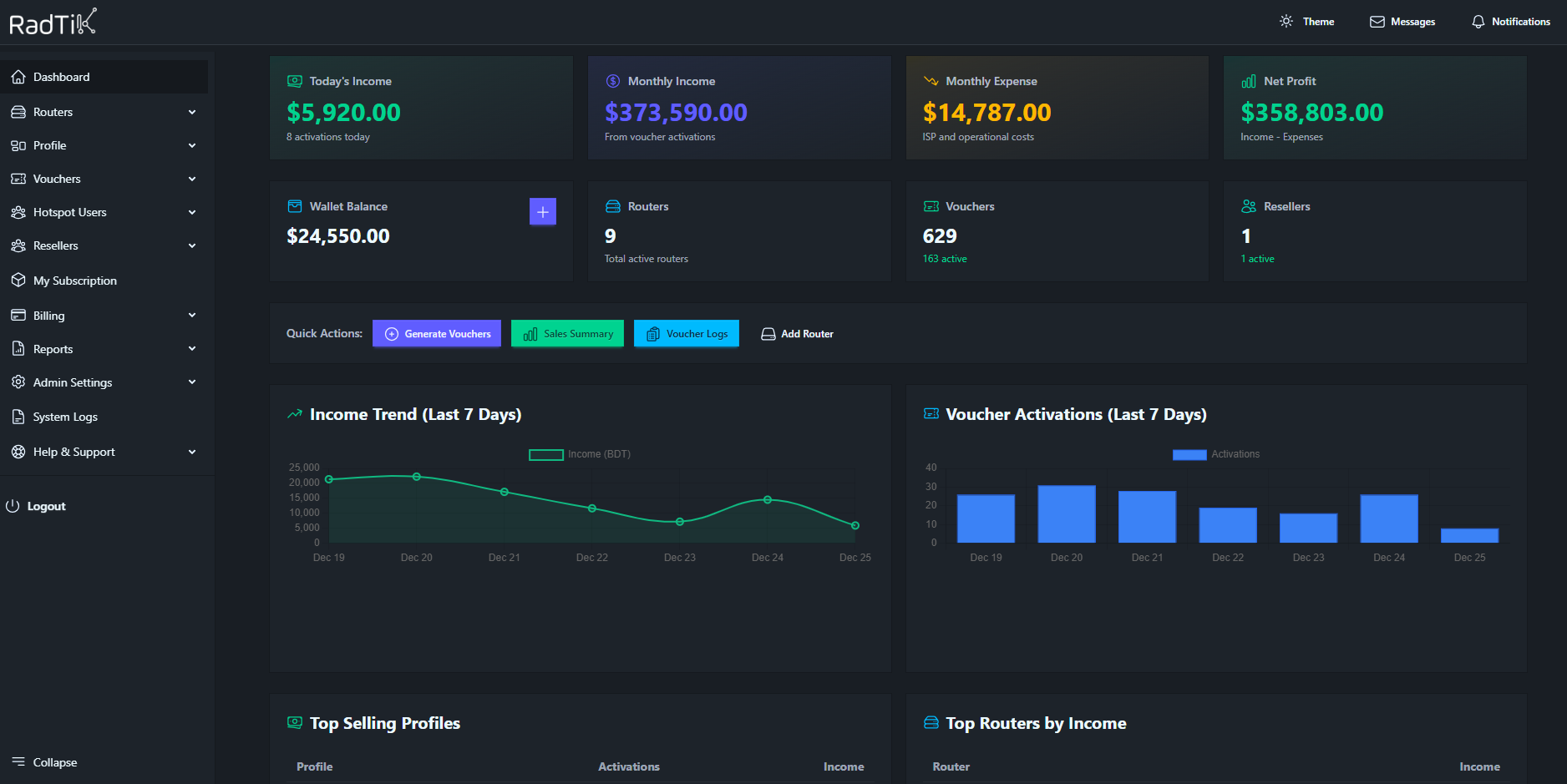Select the Dashboard home icon

(18, 76)
